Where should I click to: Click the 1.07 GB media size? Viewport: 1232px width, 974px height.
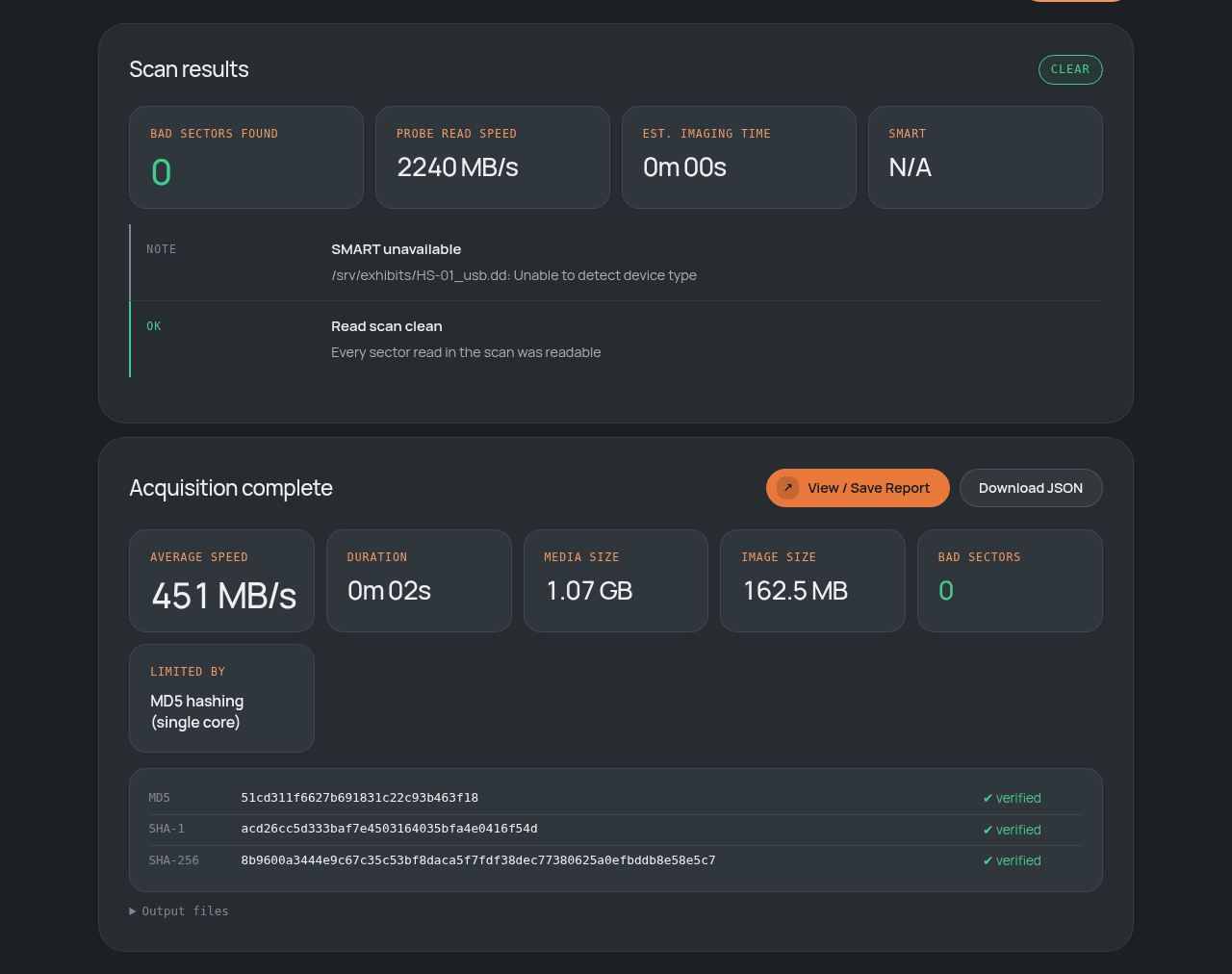coord(589,591)
